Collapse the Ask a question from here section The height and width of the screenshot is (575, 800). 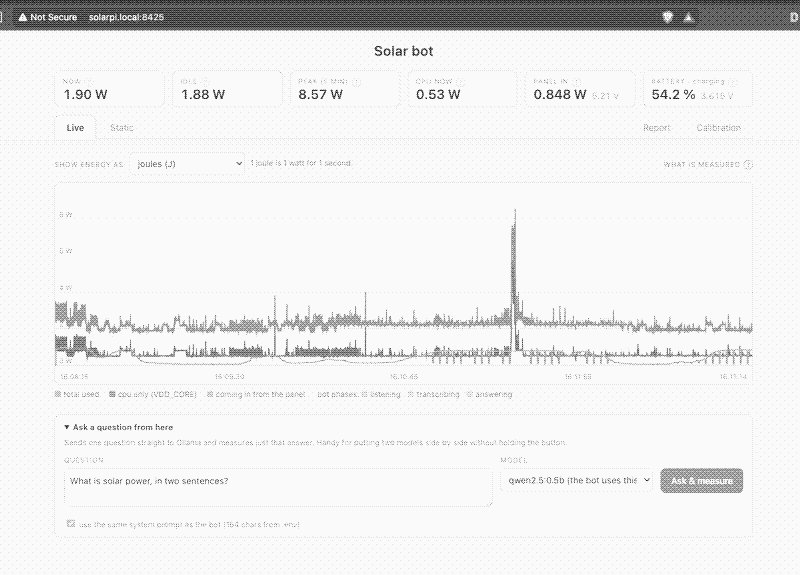click(x=118, y=427)
